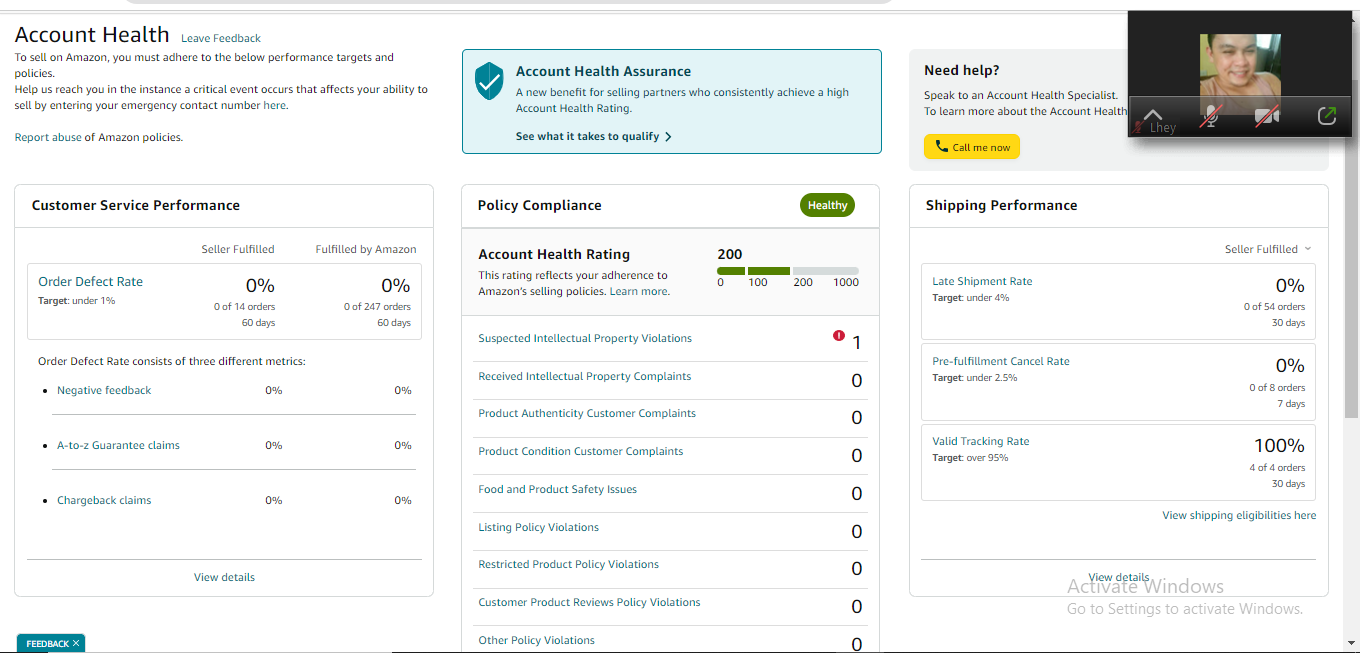Click the '0 of 14 orders' text
This screenshot has width=1360, height=653.
point(244,307)
